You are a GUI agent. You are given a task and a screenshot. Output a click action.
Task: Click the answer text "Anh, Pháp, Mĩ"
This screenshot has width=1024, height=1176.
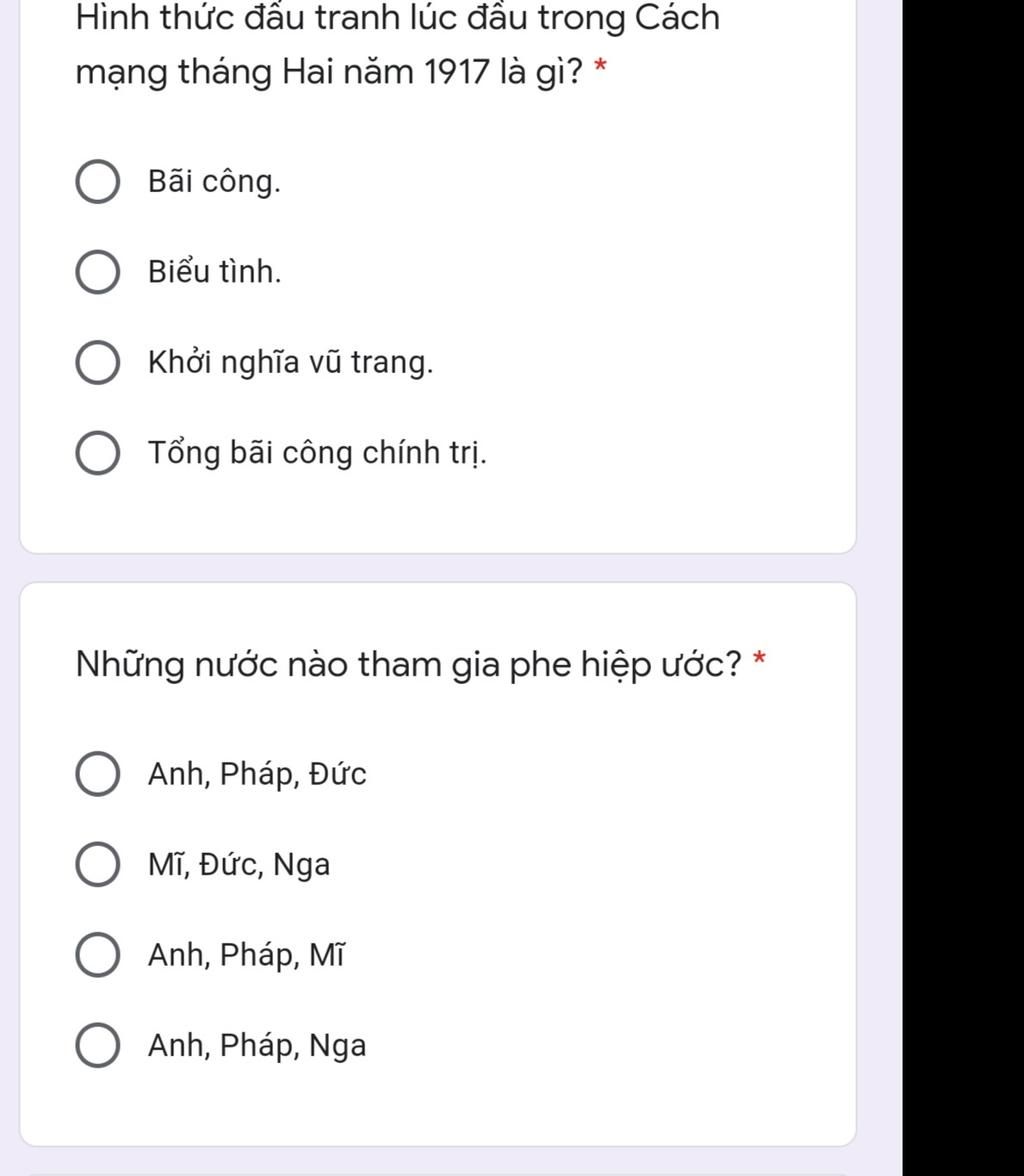pos(246,956)
